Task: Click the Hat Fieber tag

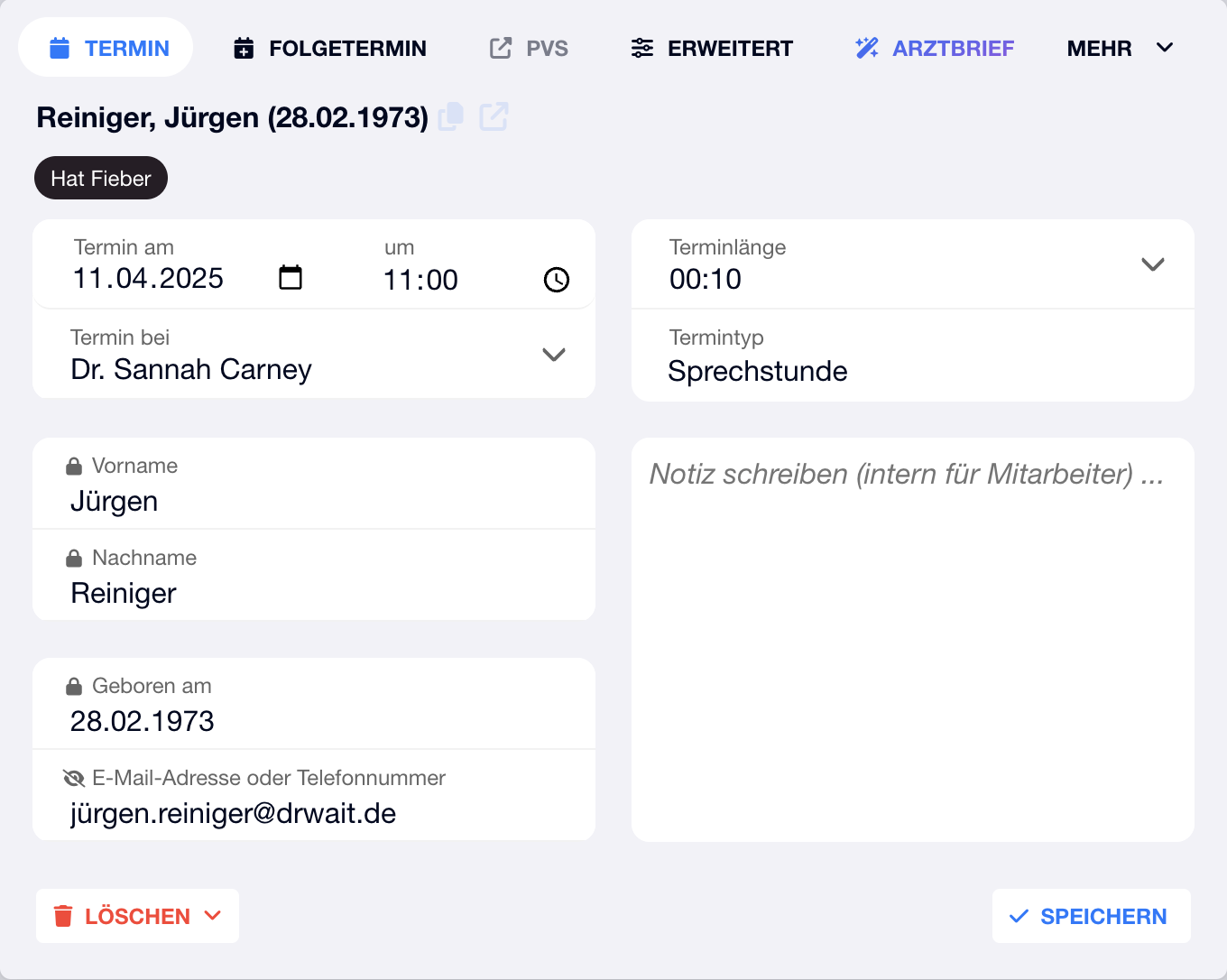Action: [x=101, y=179]
